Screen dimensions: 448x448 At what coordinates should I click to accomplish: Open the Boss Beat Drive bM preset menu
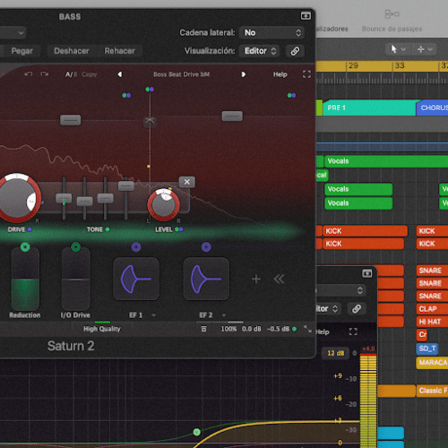coord(181,74)
